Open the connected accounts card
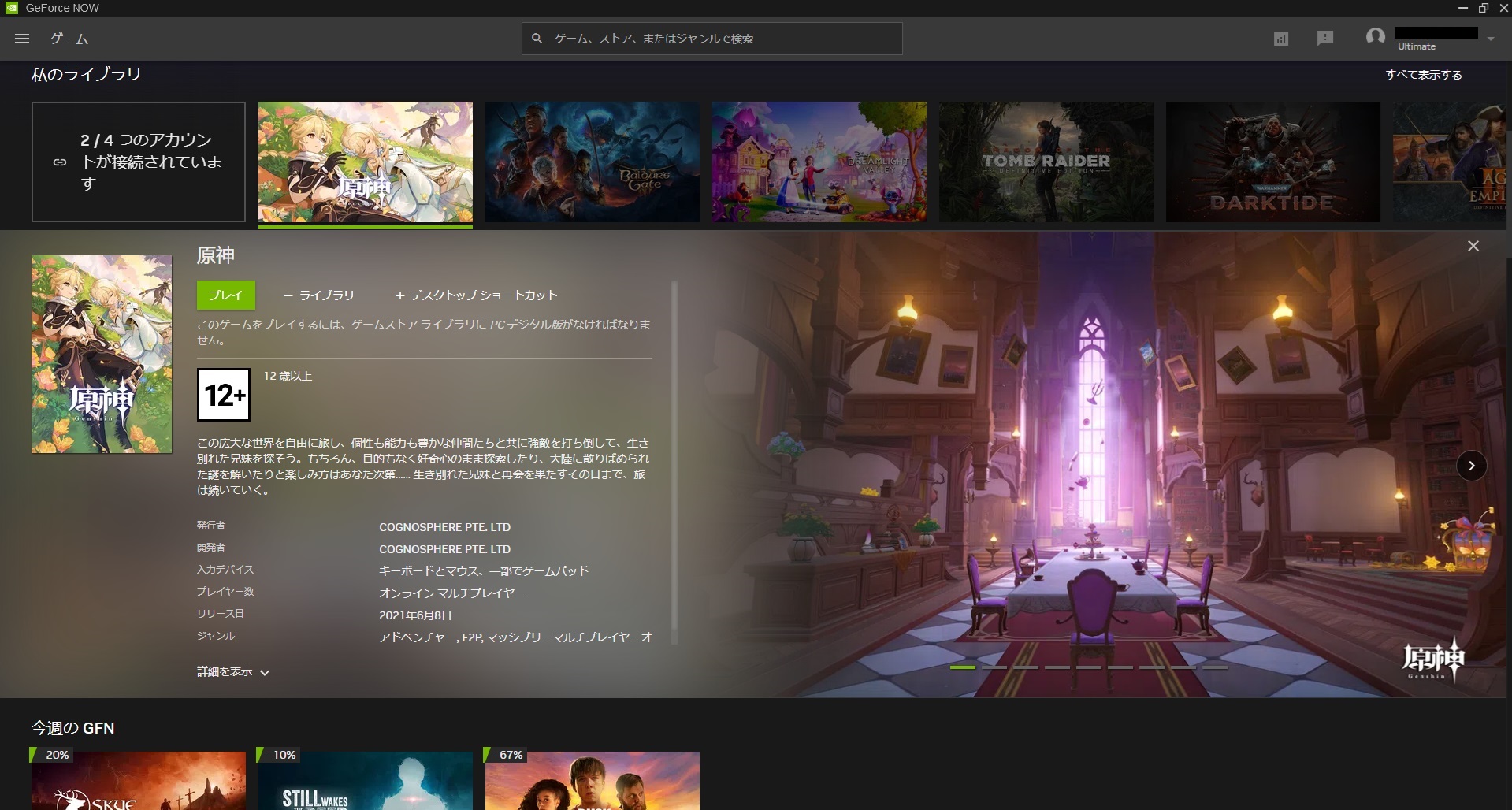This screenshot has height=810, width=1512. 139,162
